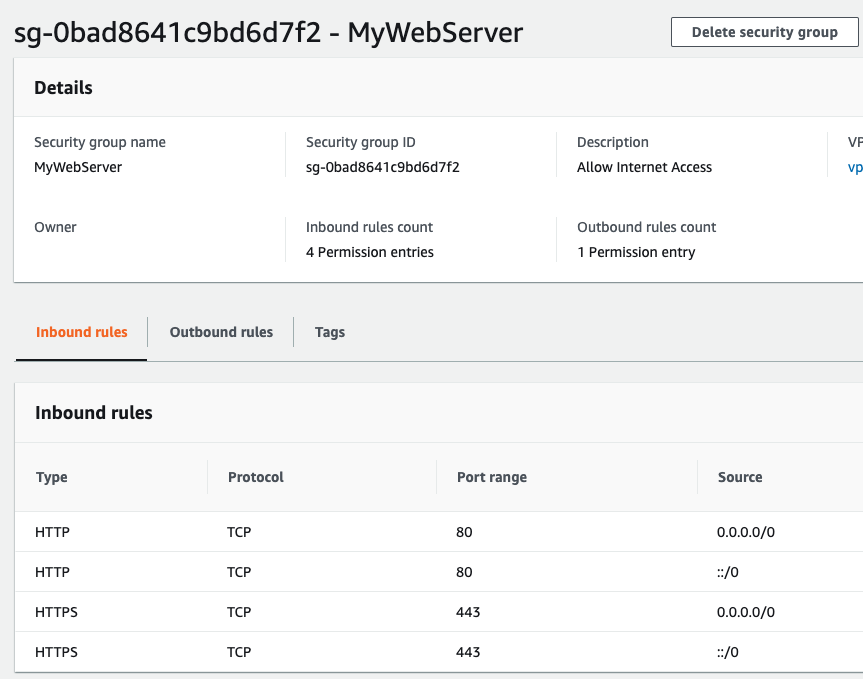This screenshot has height=679, width=863.
Task: Click the Protocol column header
Action: [255, 477]
